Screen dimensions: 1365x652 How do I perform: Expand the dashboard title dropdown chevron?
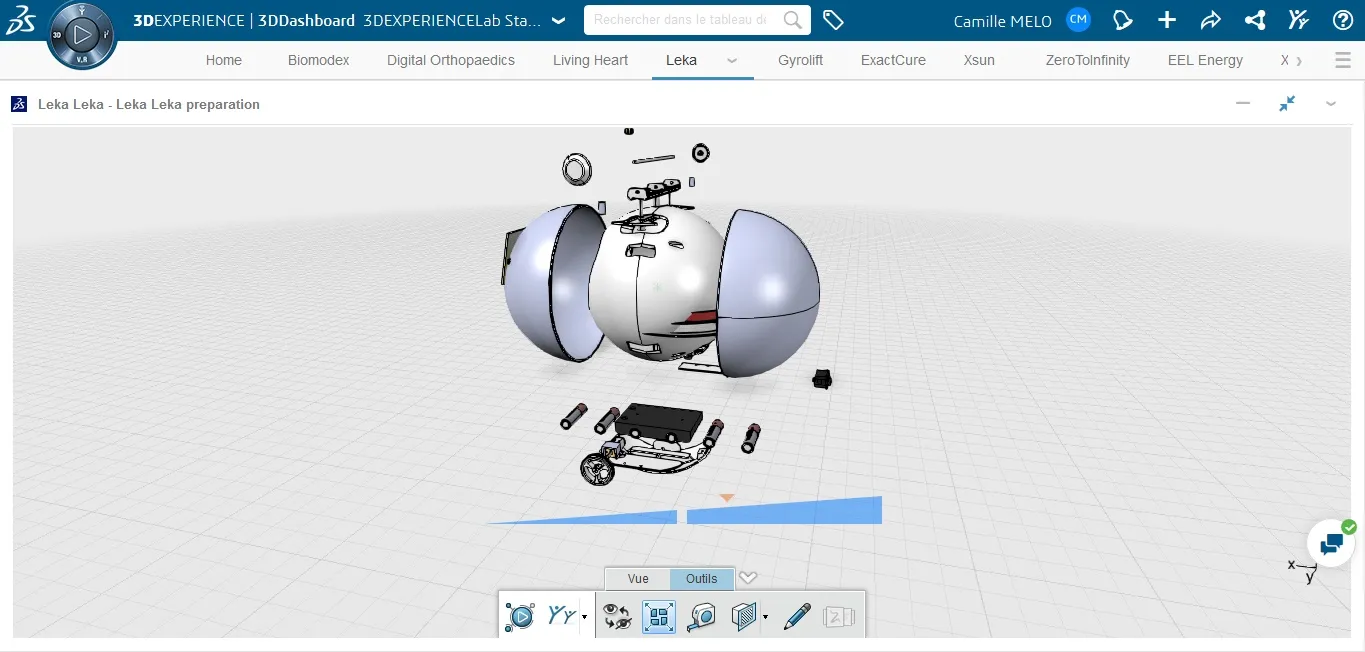click(x=558, y=20)
